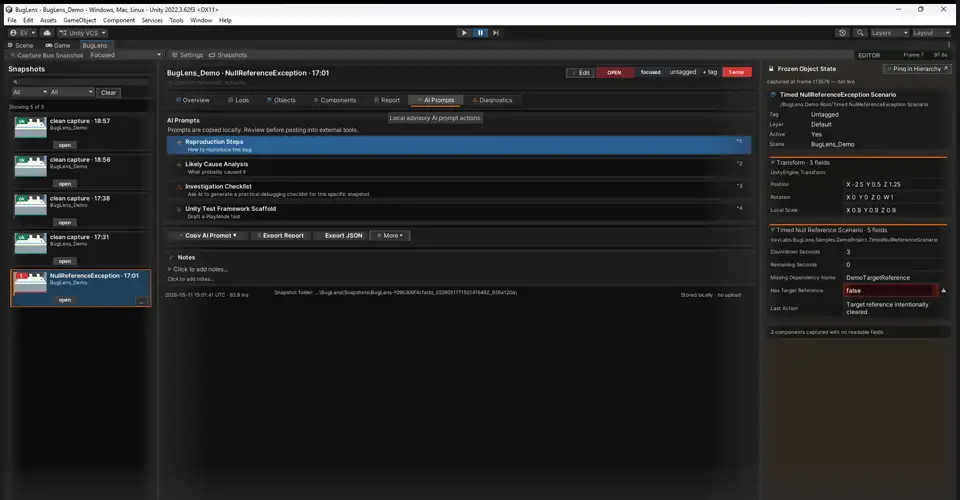Image resolution: width=960 pixels, height=500 pixels.
Task: Click the warning triangle beside false value
Action: point(943,291)
